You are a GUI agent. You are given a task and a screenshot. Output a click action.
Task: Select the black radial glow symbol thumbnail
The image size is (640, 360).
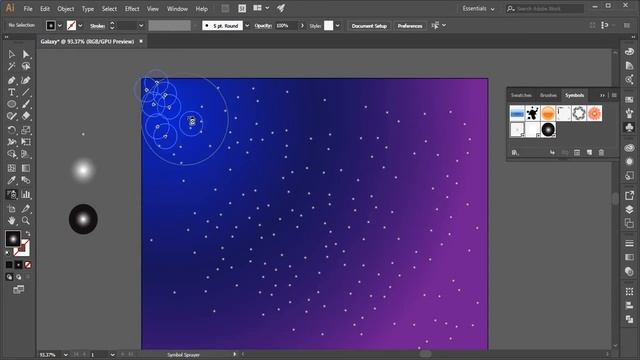click(x=548, y=129)
